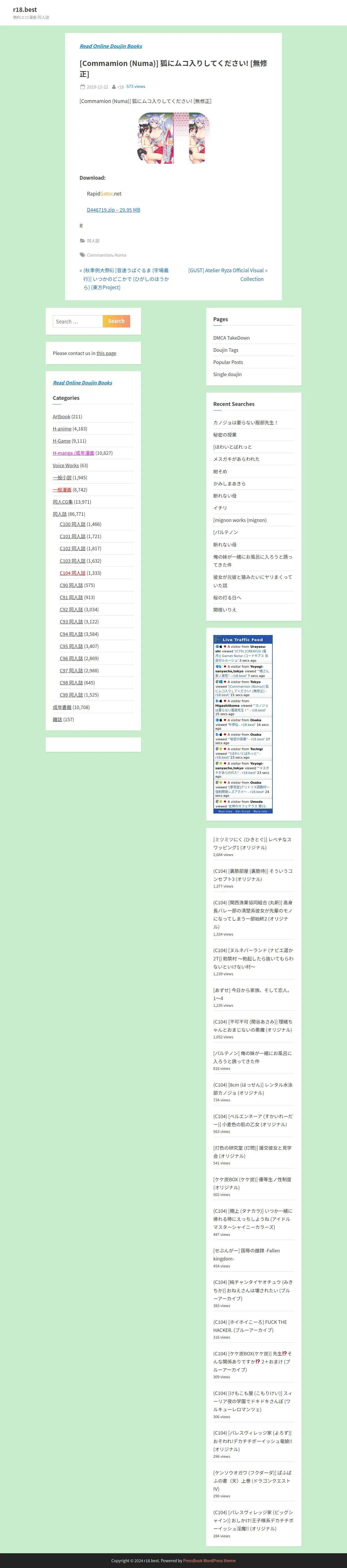Open the Popular Posts page
Image resolution: width=347 pixels, height=1568 pixels.
tap(228, 362)
